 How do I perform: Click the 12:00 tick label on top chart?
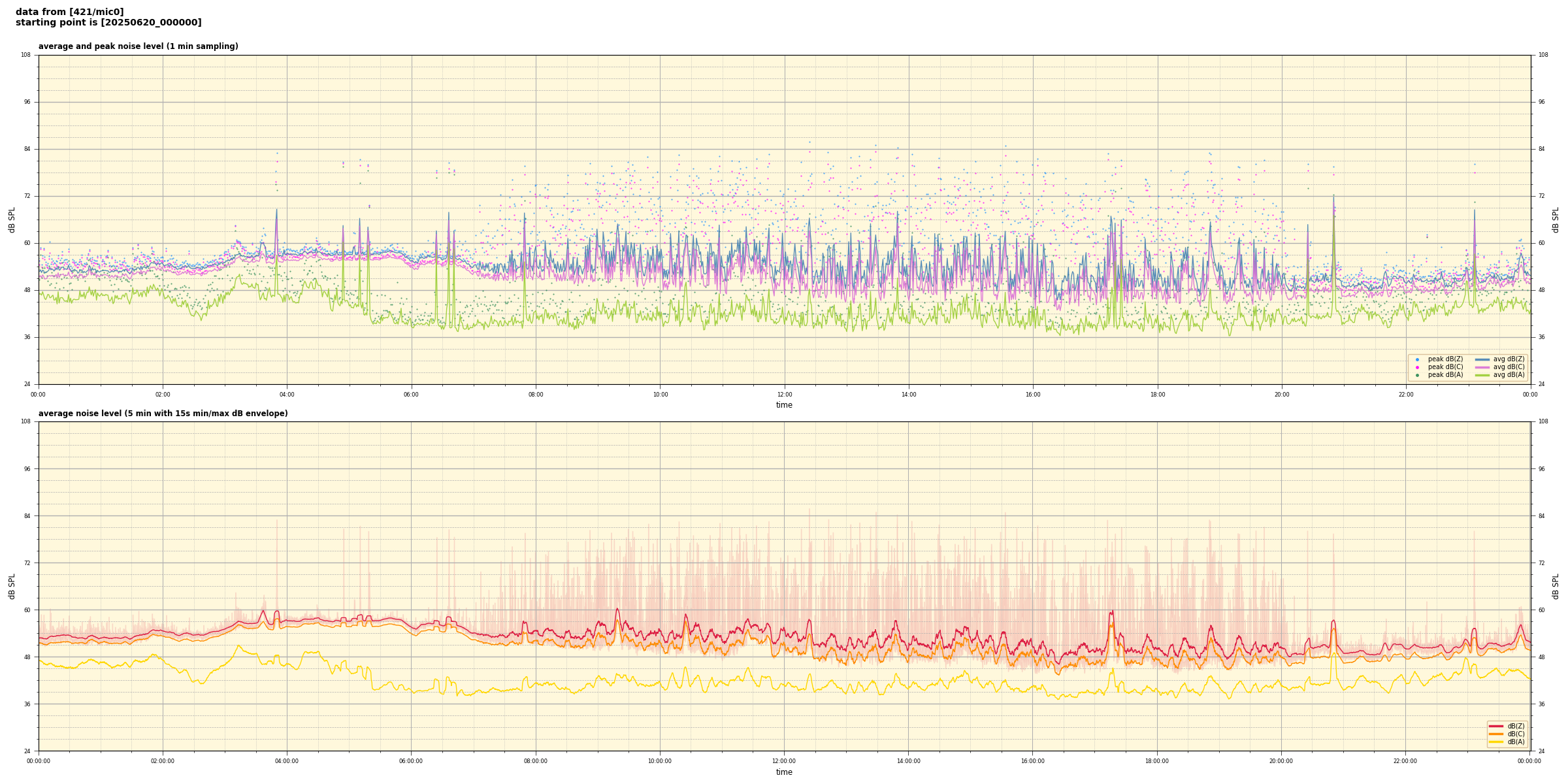pos(784,395)
